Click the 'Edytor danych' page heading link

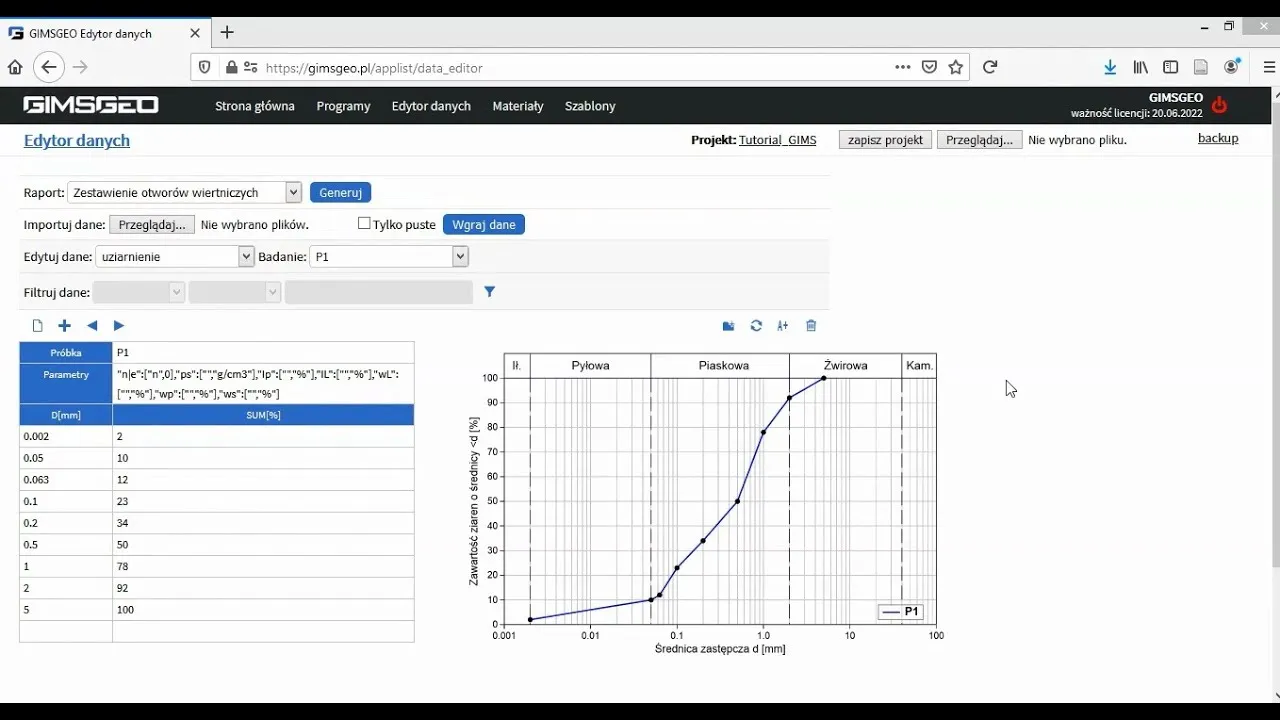point(77,141)
